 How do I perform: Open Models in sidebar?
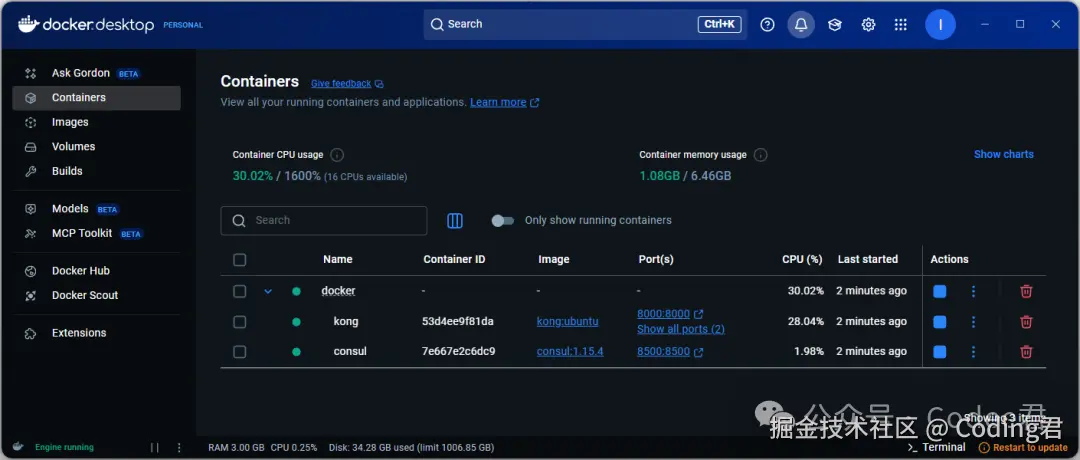click(x=96, y=209)
